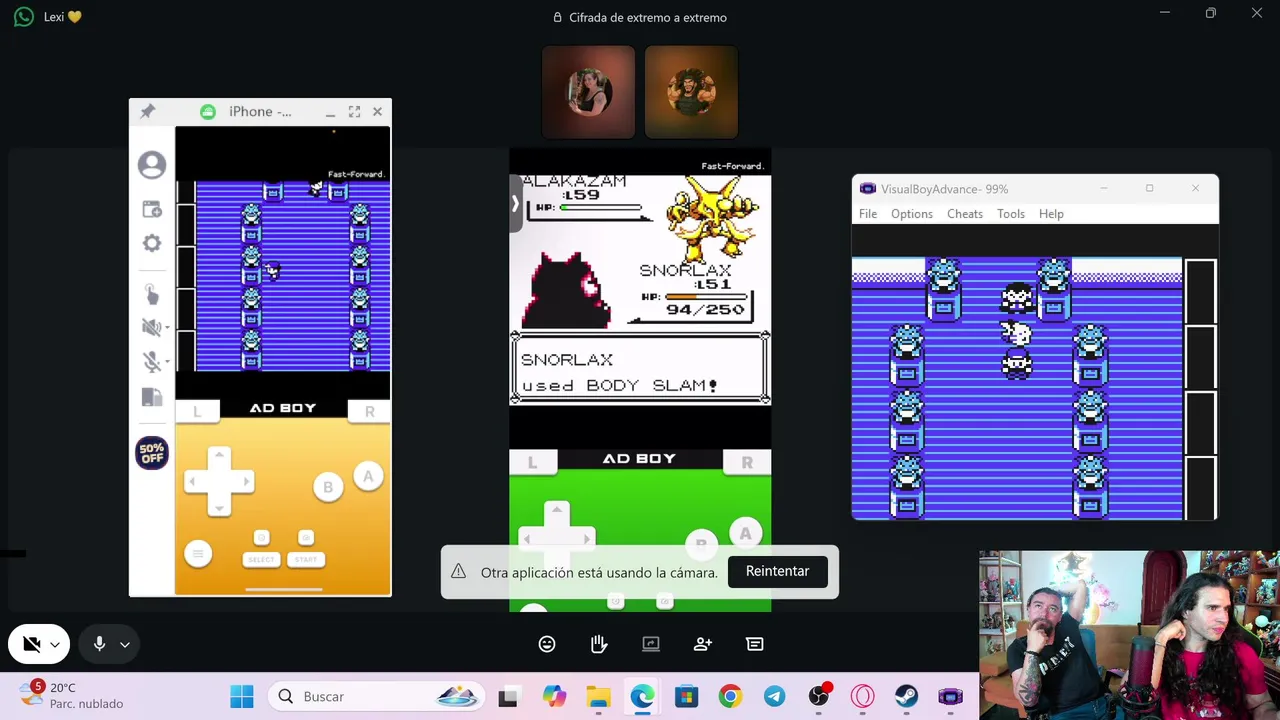
Task: Open account profile icon in iPhone window sidebar
Action: (152, 165)
